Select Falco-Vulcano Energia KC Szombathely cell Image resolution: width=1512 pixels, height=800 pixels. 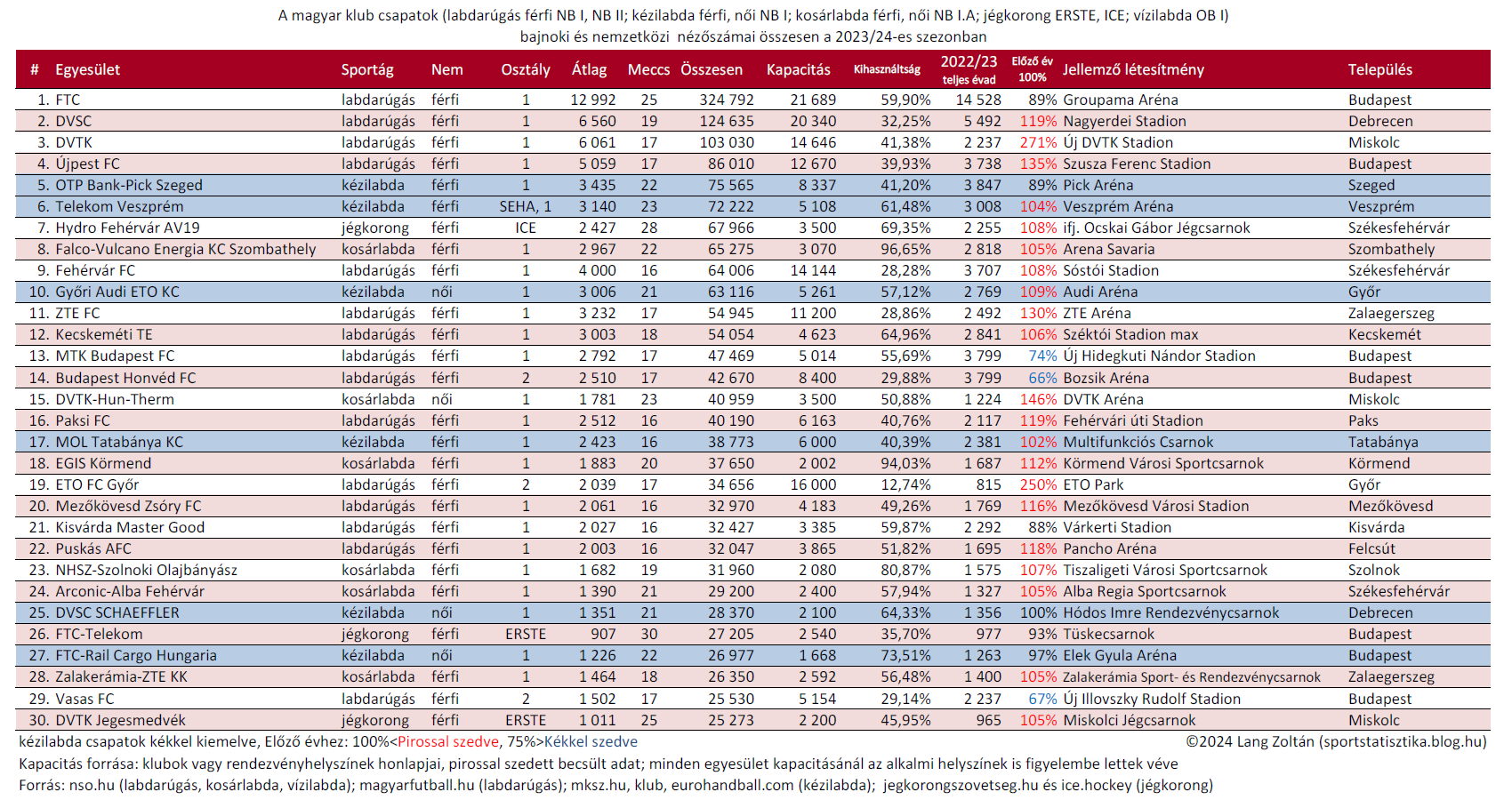point(185,249)
